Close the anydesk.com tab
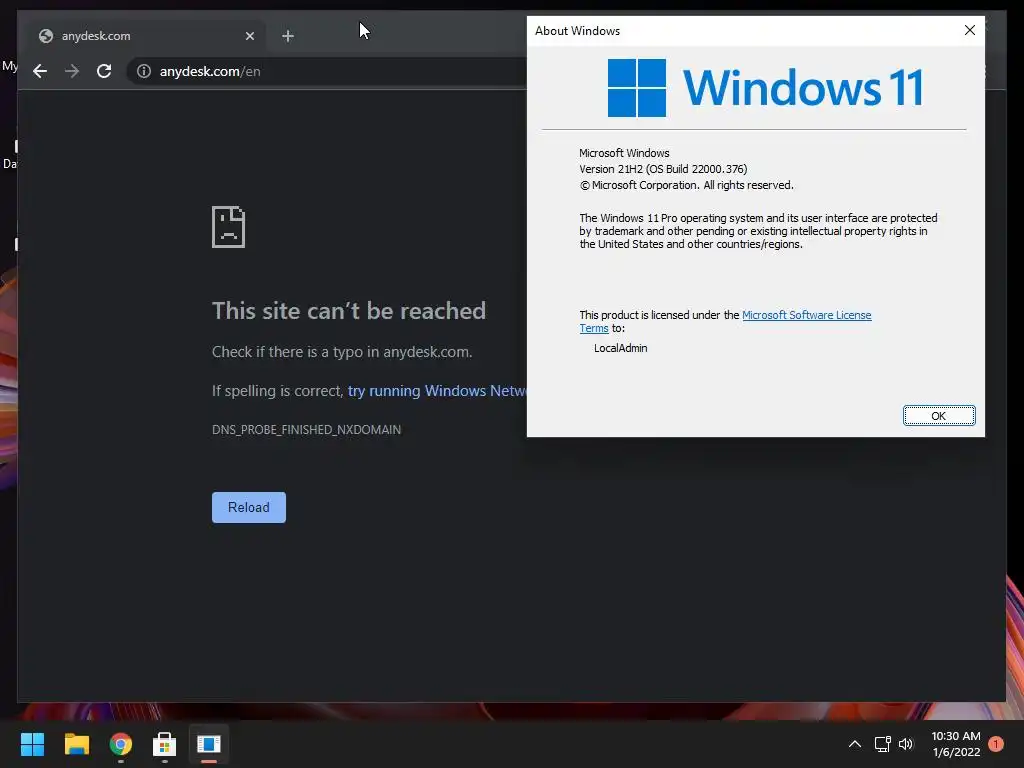 249,36
